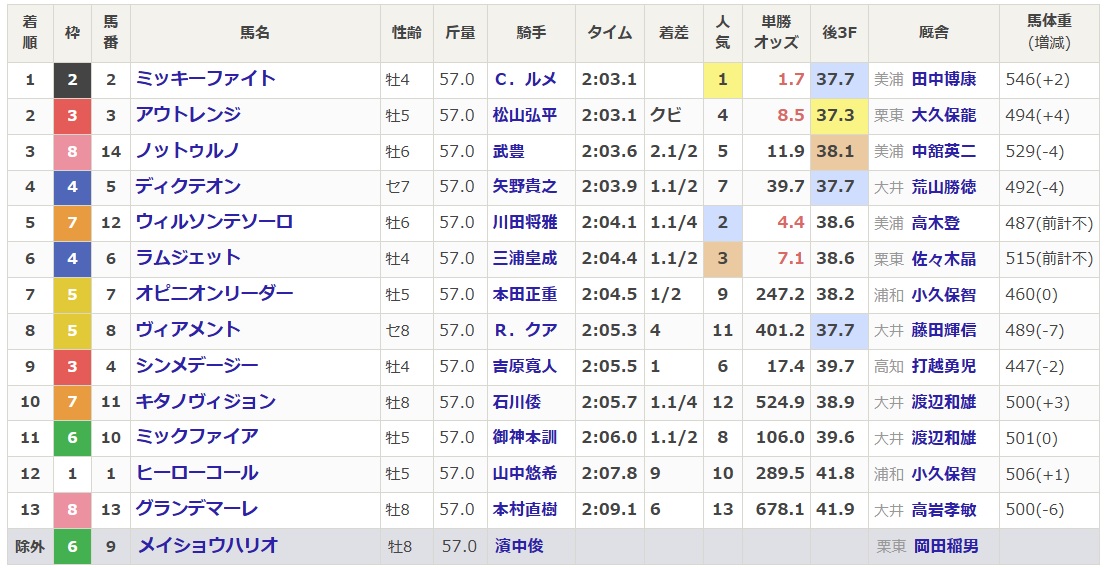Click the 馬名 column header
This screenshot has width=1108, height=570.
255,32
